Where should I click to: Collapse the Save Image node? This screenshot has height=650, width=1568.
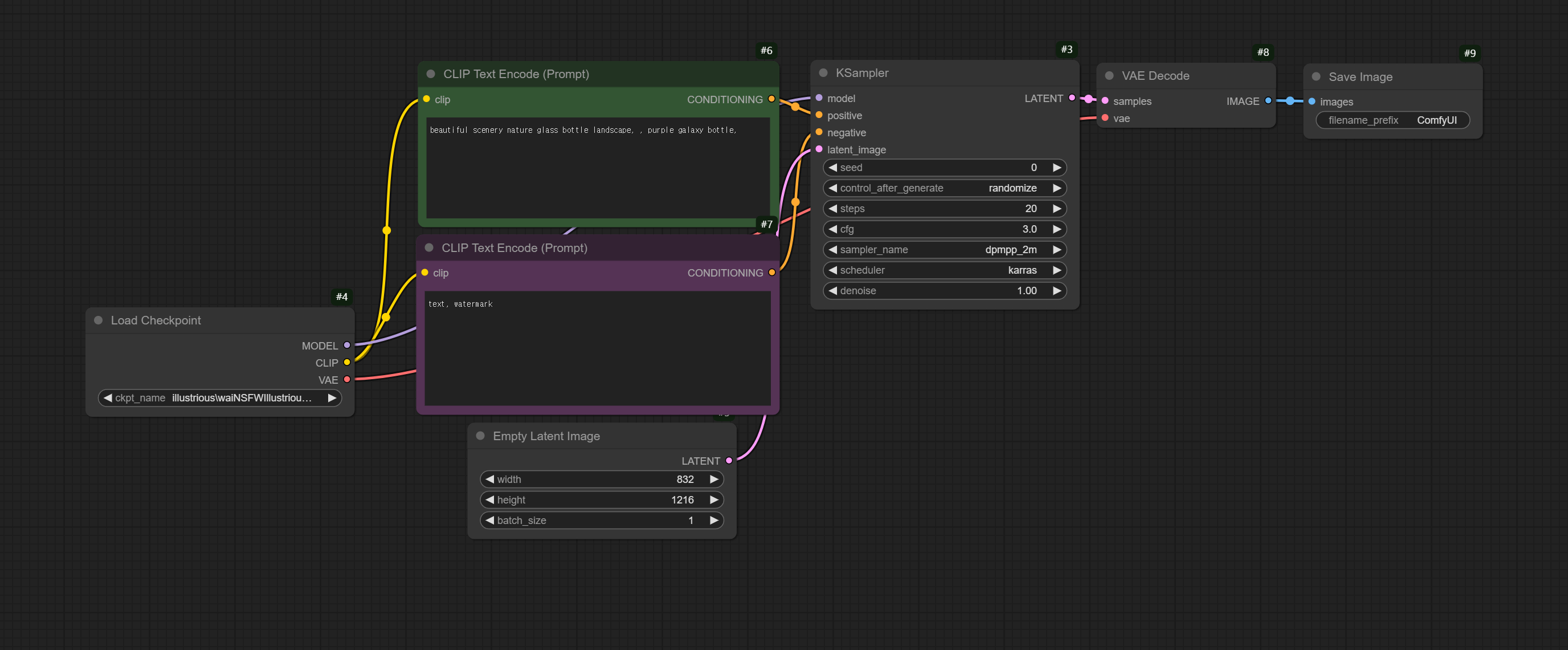tap(1316, 77)
